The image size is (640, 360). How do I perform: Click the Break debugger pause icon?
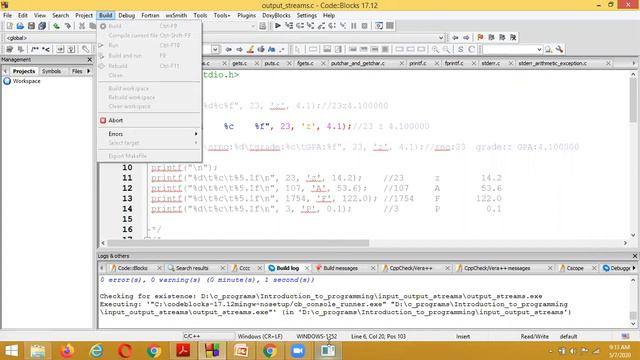point(354,26)
